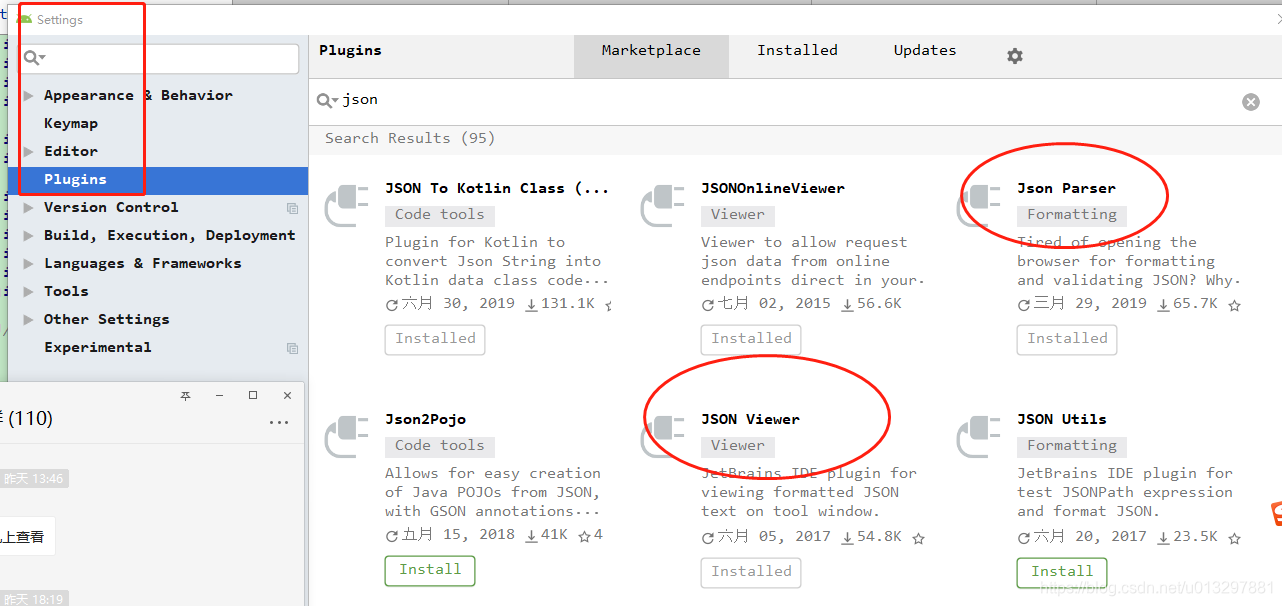
Task: Expand Appearance & Behavior settings
Action: pyautogui.click(x=29, y=96)
